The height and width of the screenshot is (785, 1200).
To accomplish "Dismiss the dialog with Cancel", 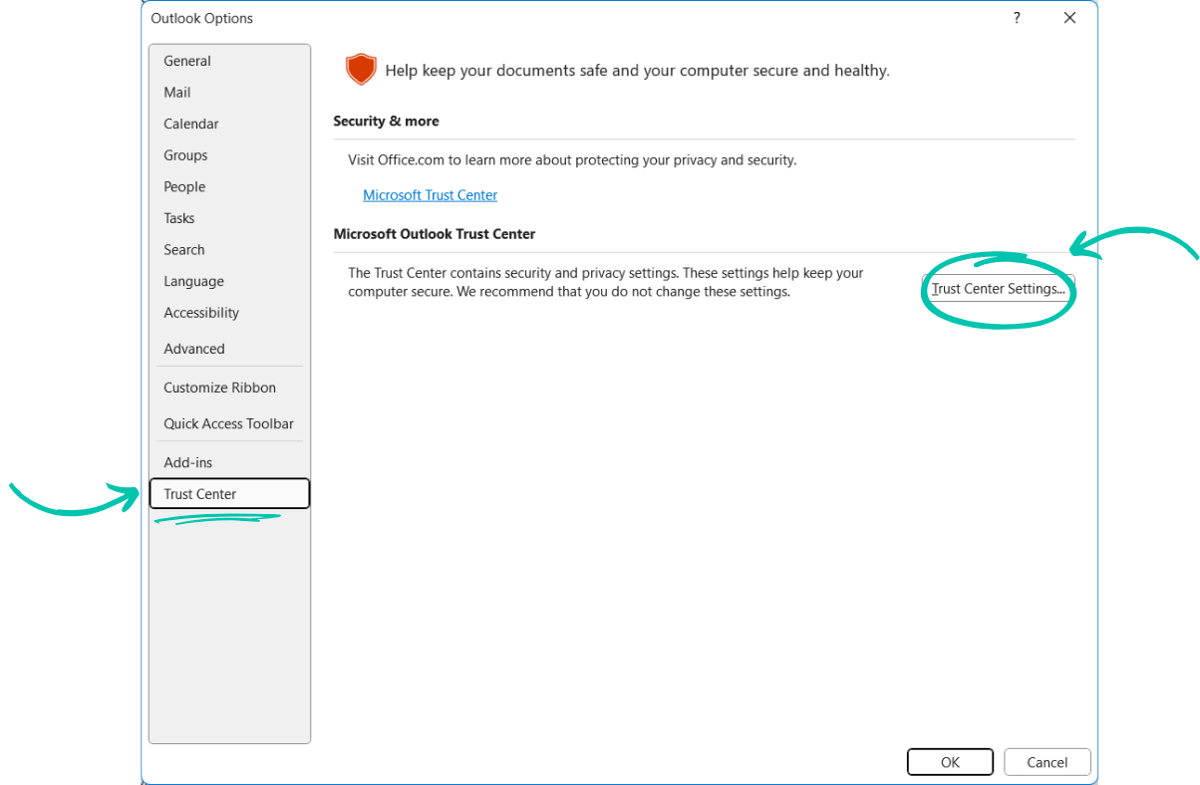I will (1046, 761).
